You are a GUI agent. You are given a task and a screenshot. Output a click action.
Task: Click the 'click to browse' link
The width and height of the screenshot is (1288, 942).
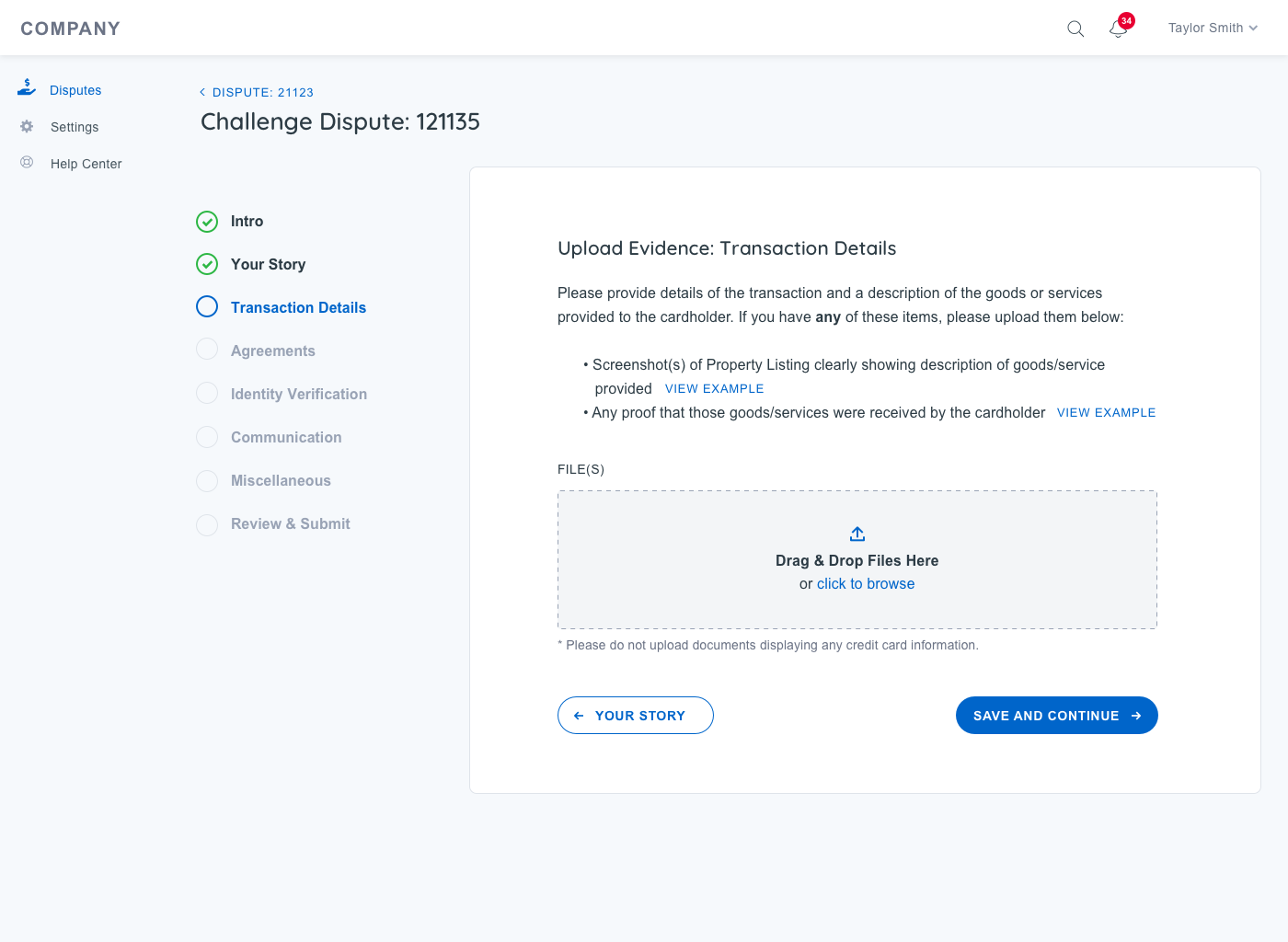click(866, 584)
